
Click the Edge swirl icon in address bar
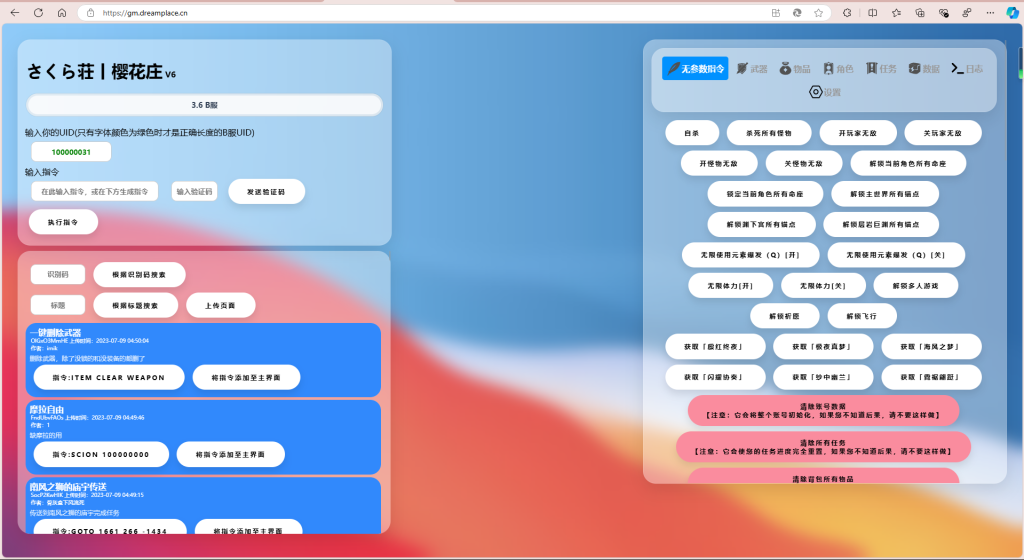[x=797, y=12]
